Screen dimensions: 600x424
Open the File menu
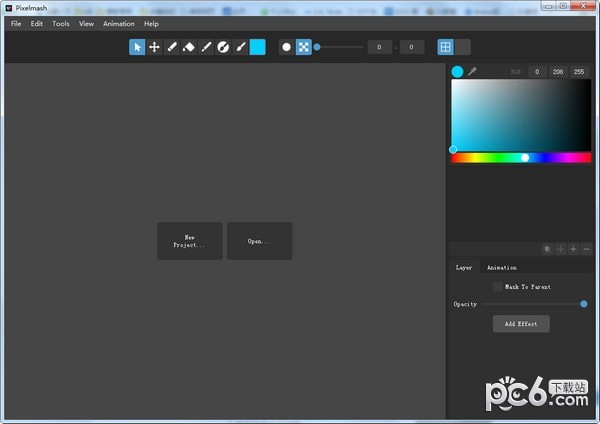tap(16, 24)
